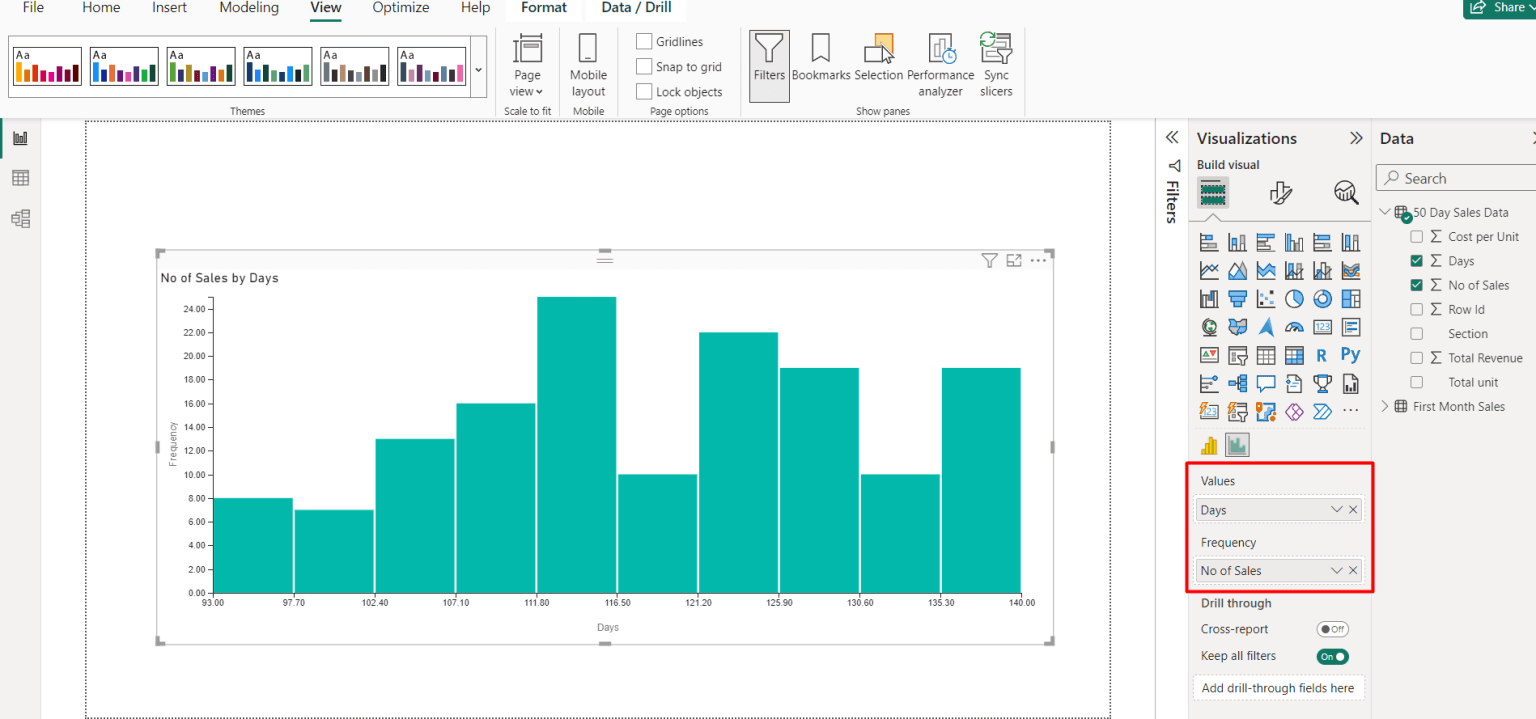Image resolution: width=1536 pixels, height=719 pixels.
Task: Expand the First Month Sales table
Action: coord(1385,406)
